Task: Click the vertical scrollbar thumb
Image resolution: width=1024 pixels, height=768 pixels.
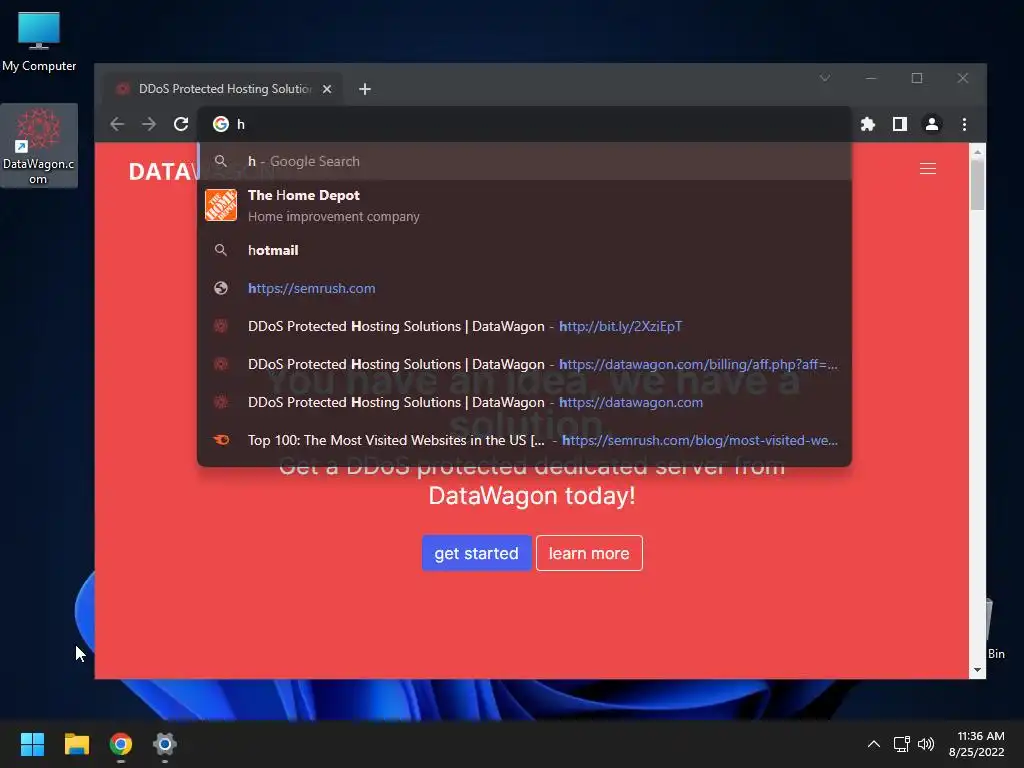Action: point(977,185)
